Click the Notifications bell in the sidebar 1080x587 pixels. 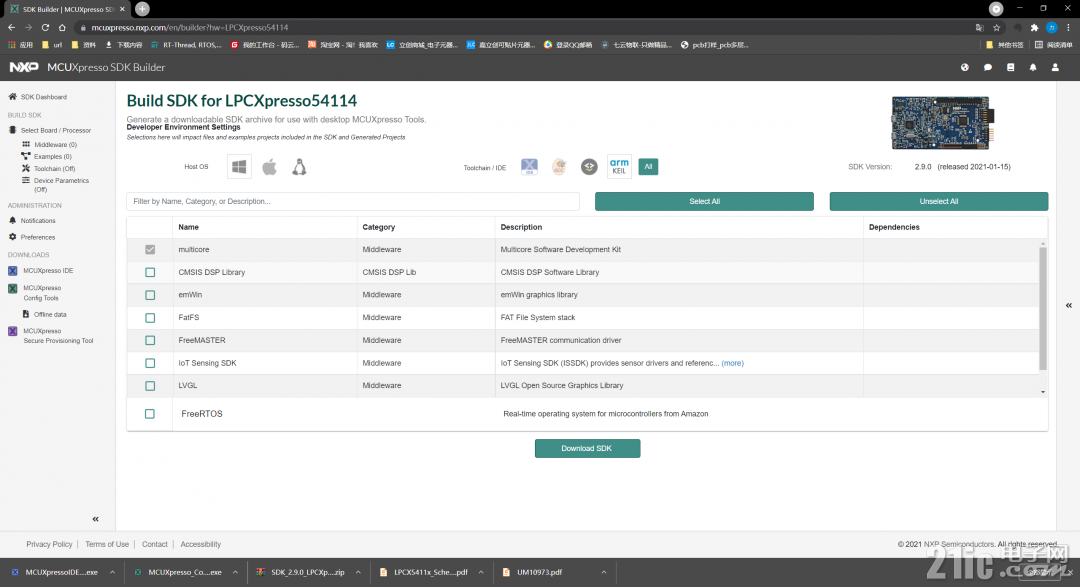(12, 220)
